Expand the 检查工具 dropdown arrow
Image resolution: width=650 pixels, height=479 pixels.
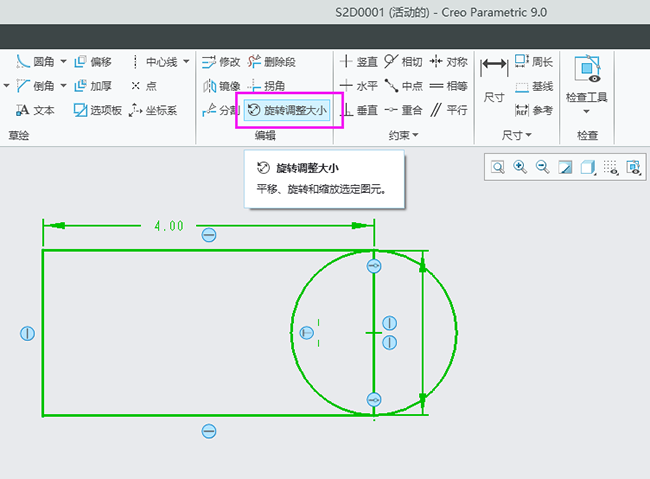(586, 111)
